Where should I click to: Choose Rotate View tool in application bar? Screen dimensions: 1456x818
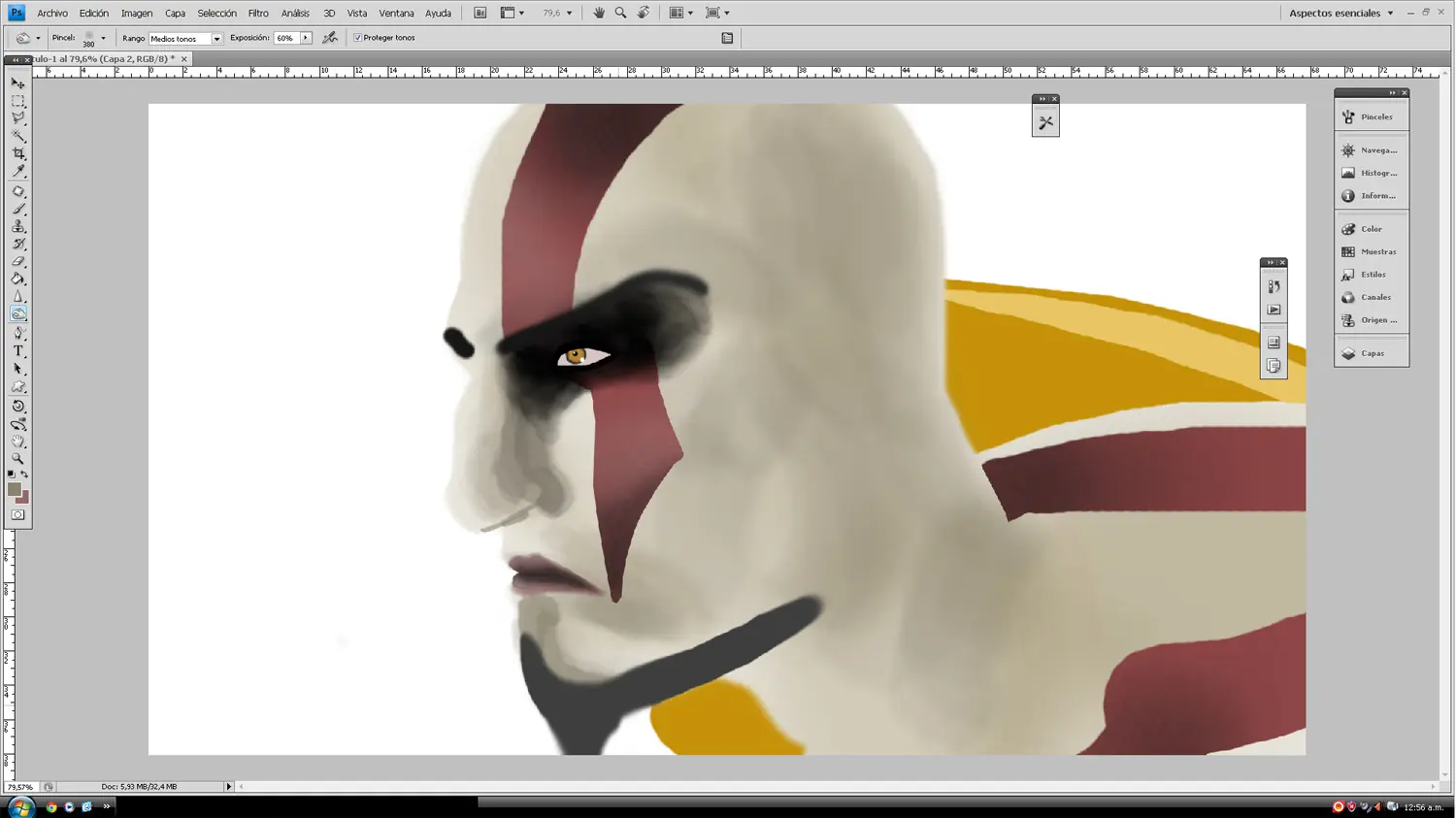point(644,13)
